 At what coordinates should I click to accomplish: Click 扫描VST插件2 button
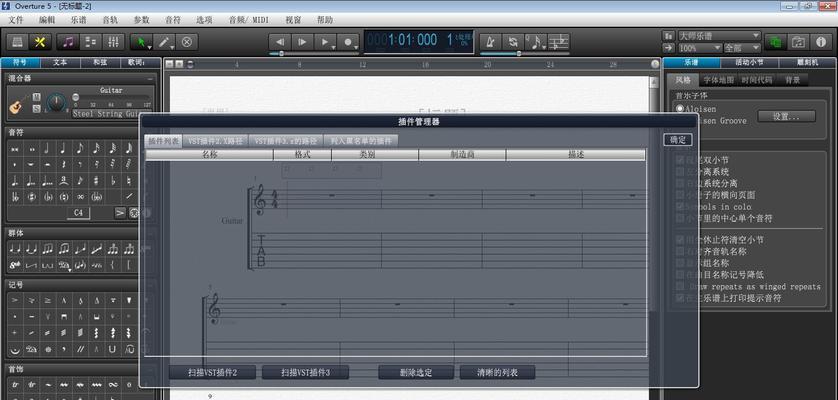coord(212,373)
